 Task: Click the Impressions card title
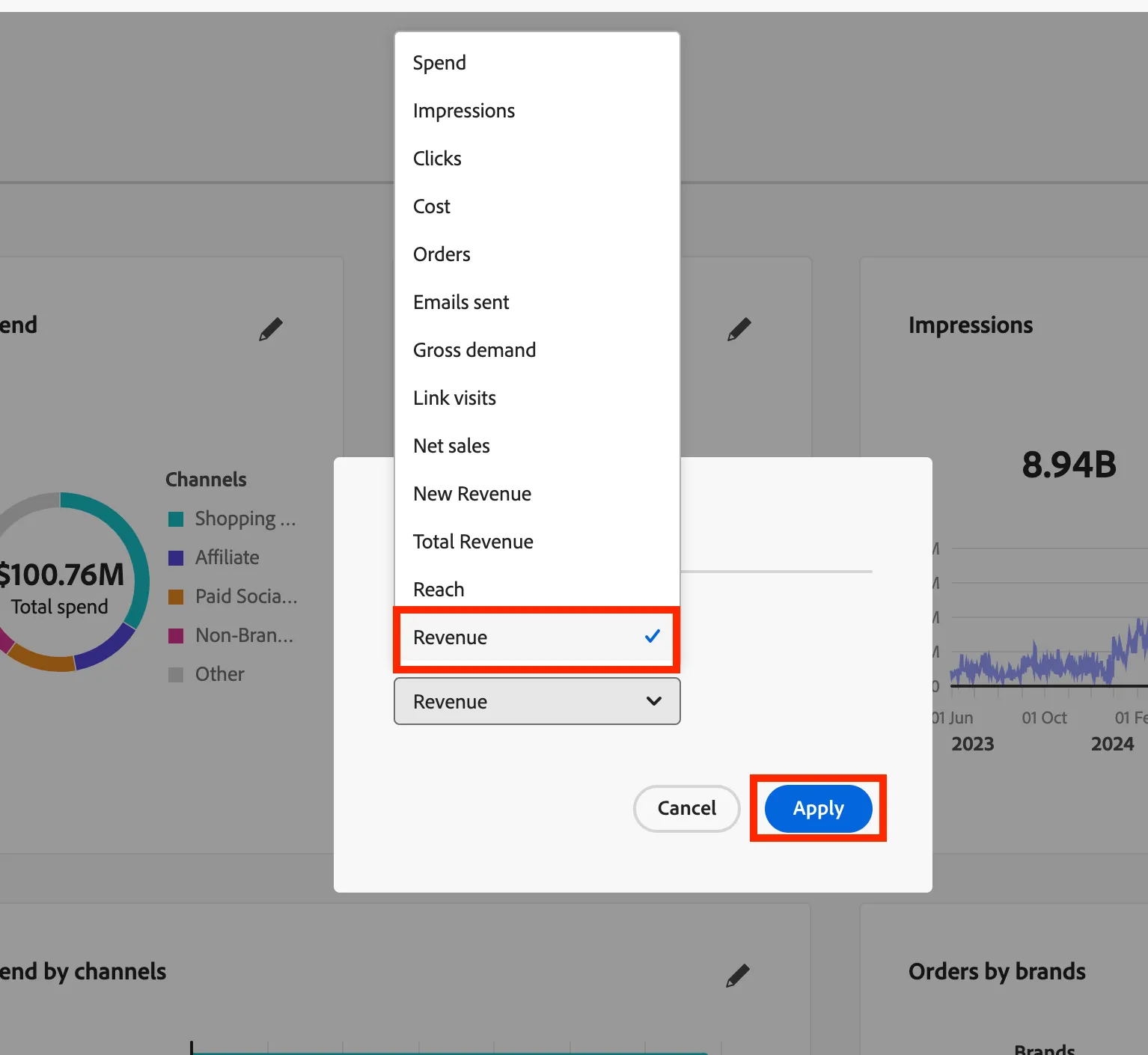[971, 325]
